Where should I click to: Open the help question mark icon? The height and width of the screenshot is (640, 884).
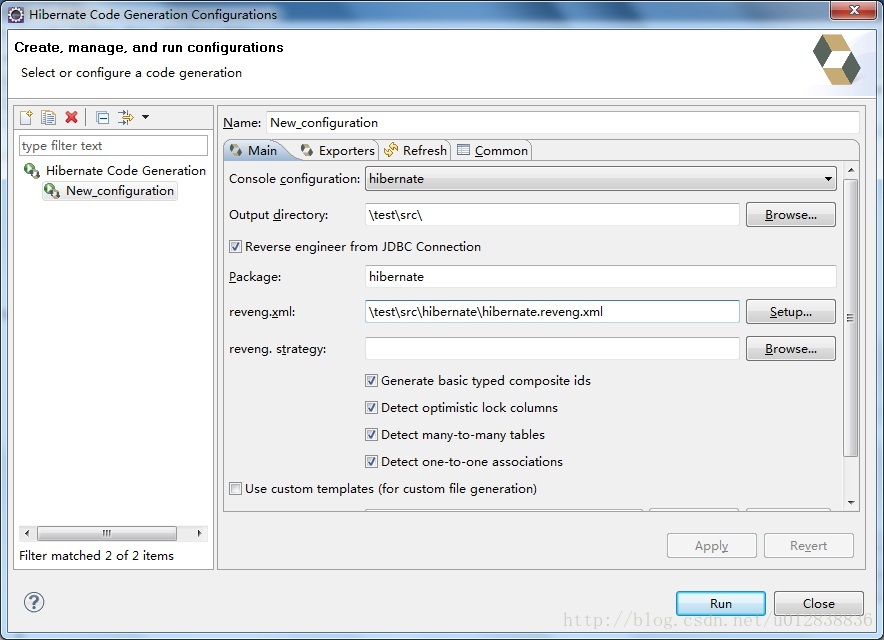(x=34, y=602)
